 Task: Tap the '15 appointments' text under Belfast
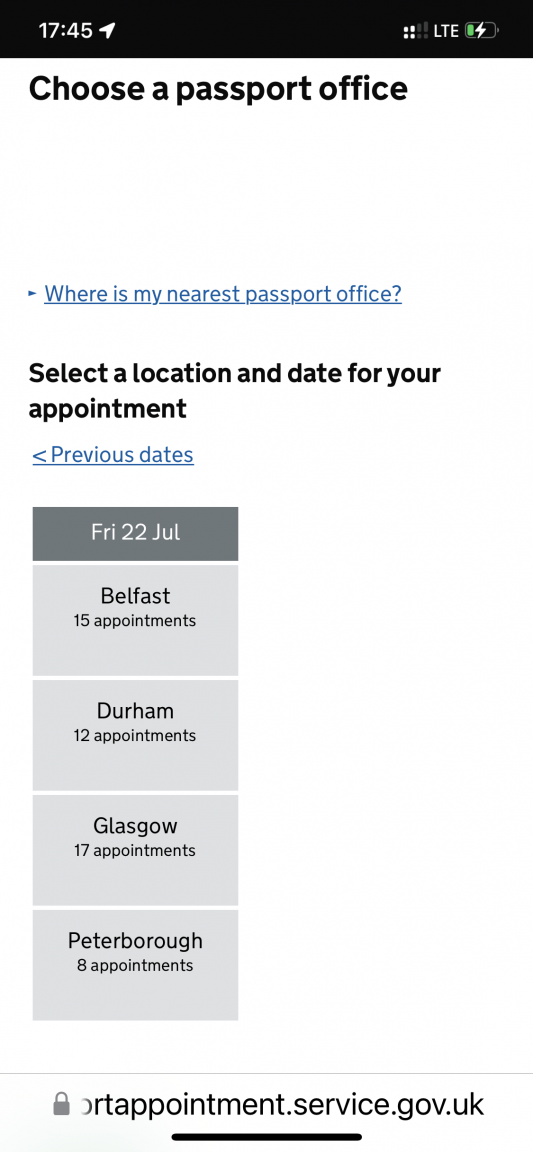coord(135,621)
